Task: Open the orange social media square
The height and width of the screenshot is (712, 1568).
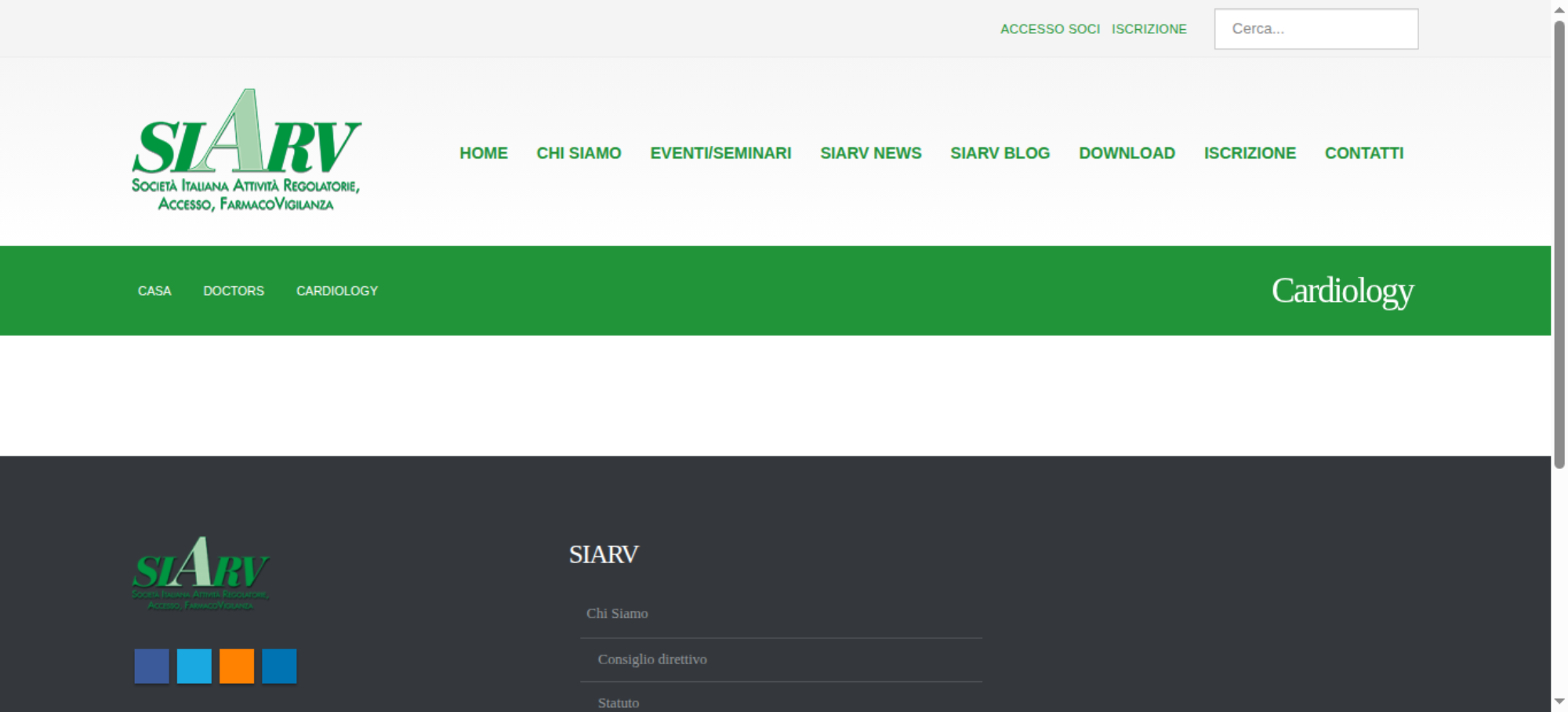Action: [x=237, y=667]
